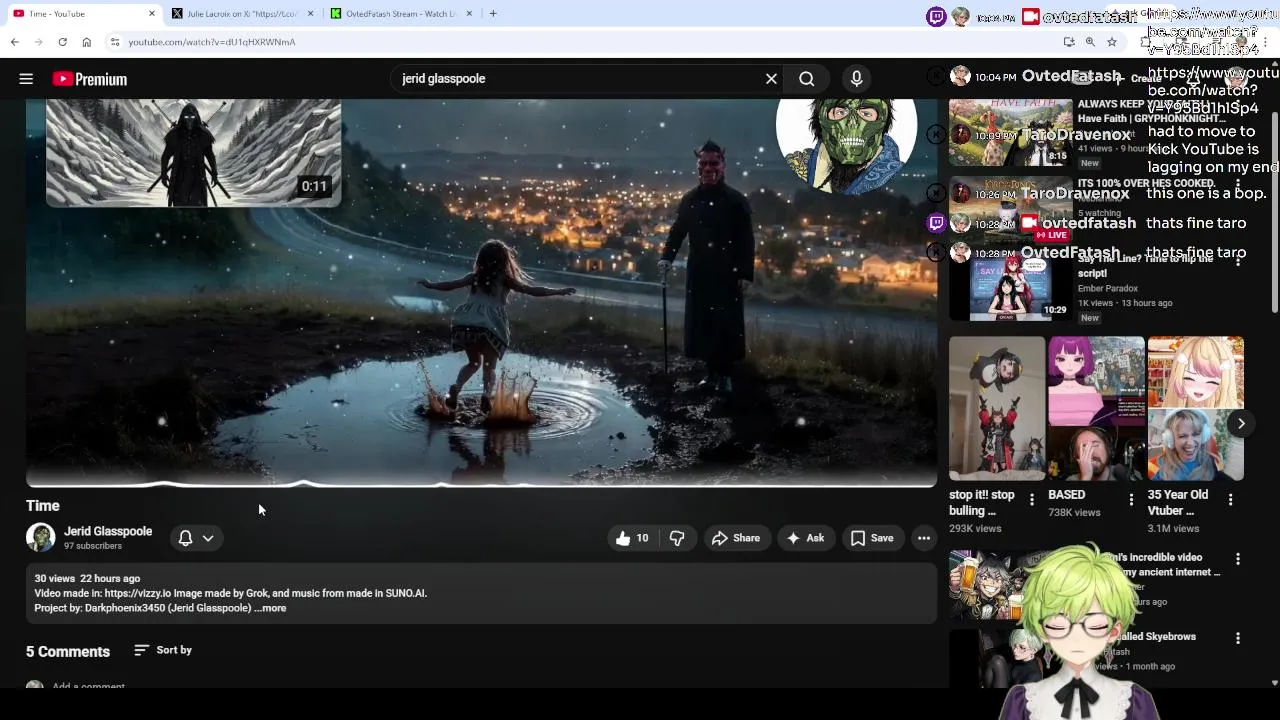The height and width of the screenshot is (720, 1280).
Task: Close the OvtedFatash Stream tab
Action: click(471, 14)
